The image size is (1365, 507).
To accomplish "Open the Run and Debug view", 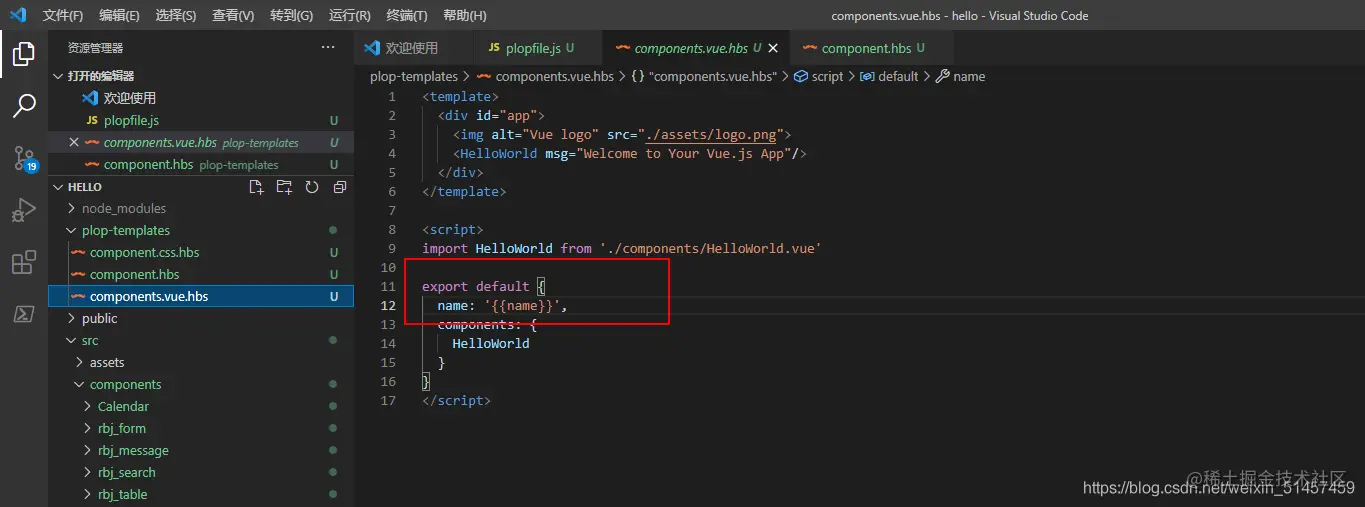I will (24, 210).
